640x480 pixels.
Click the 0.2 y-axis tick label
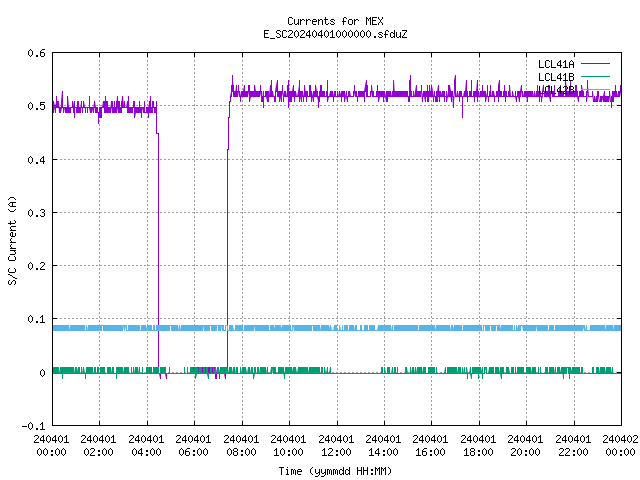36,266
